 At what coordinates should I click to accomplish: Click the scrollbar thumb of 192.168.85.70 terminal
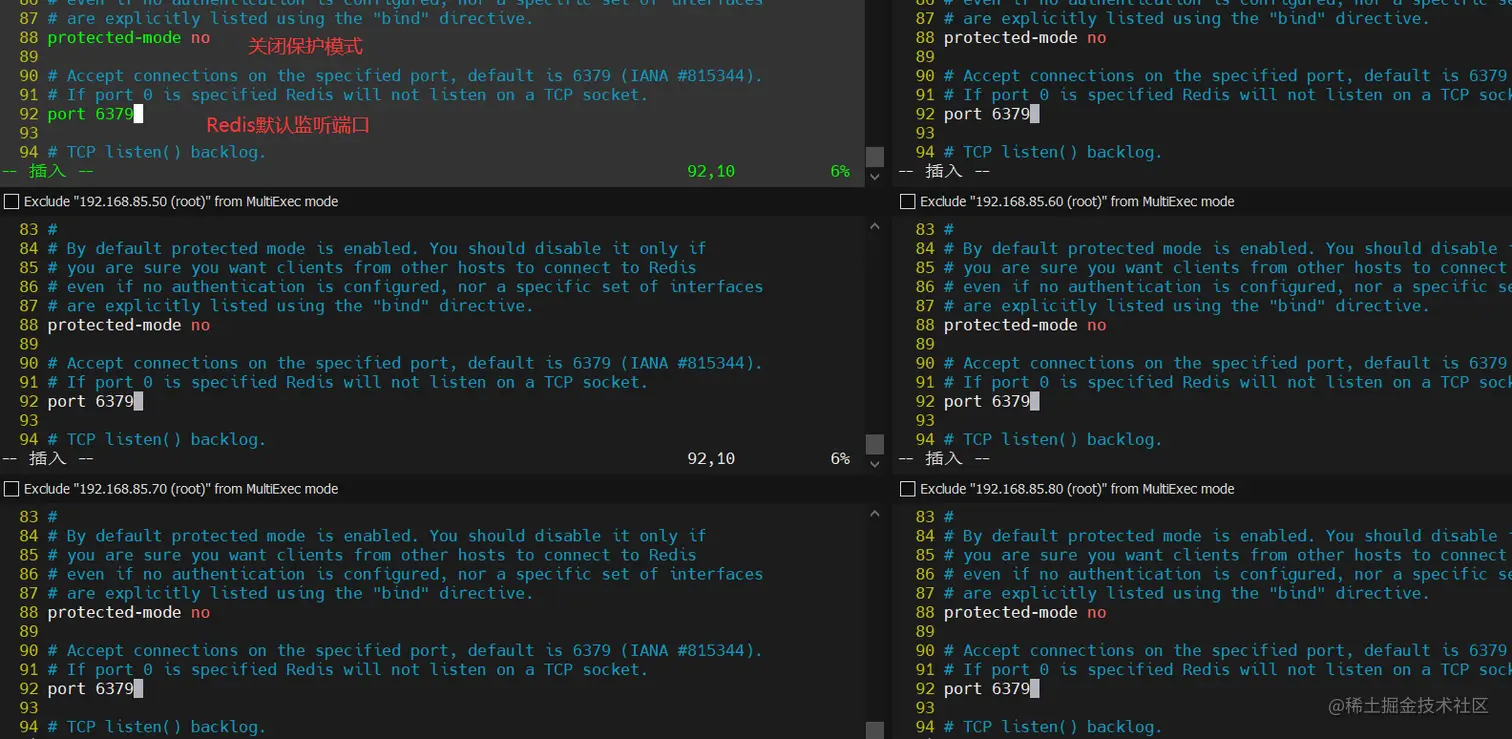(875, 730)
